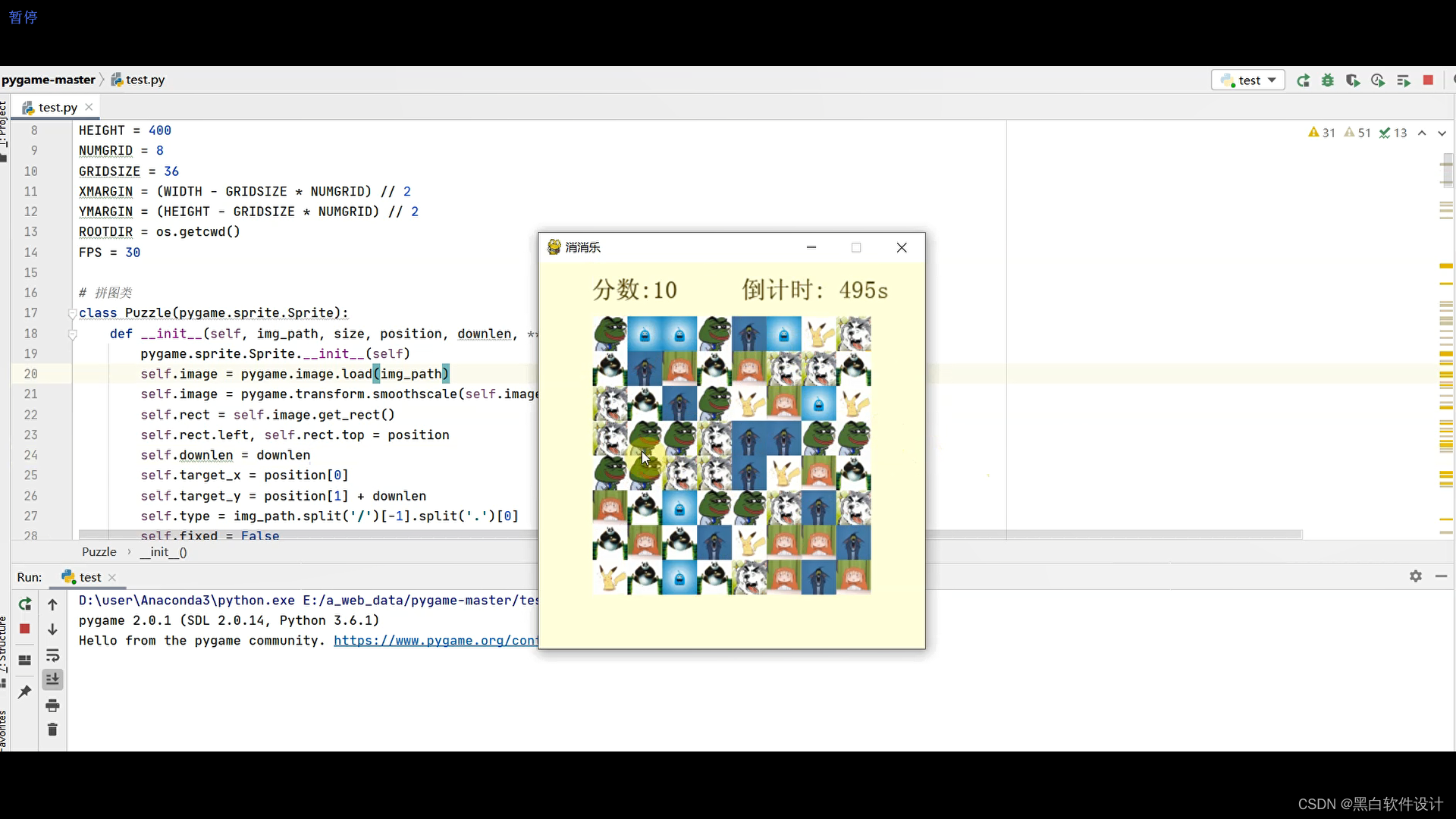The image size is (1456, 819).
Task: Collapse the class Puzzle fold marker
Action: pyautogui.click(x=72, y=313)
